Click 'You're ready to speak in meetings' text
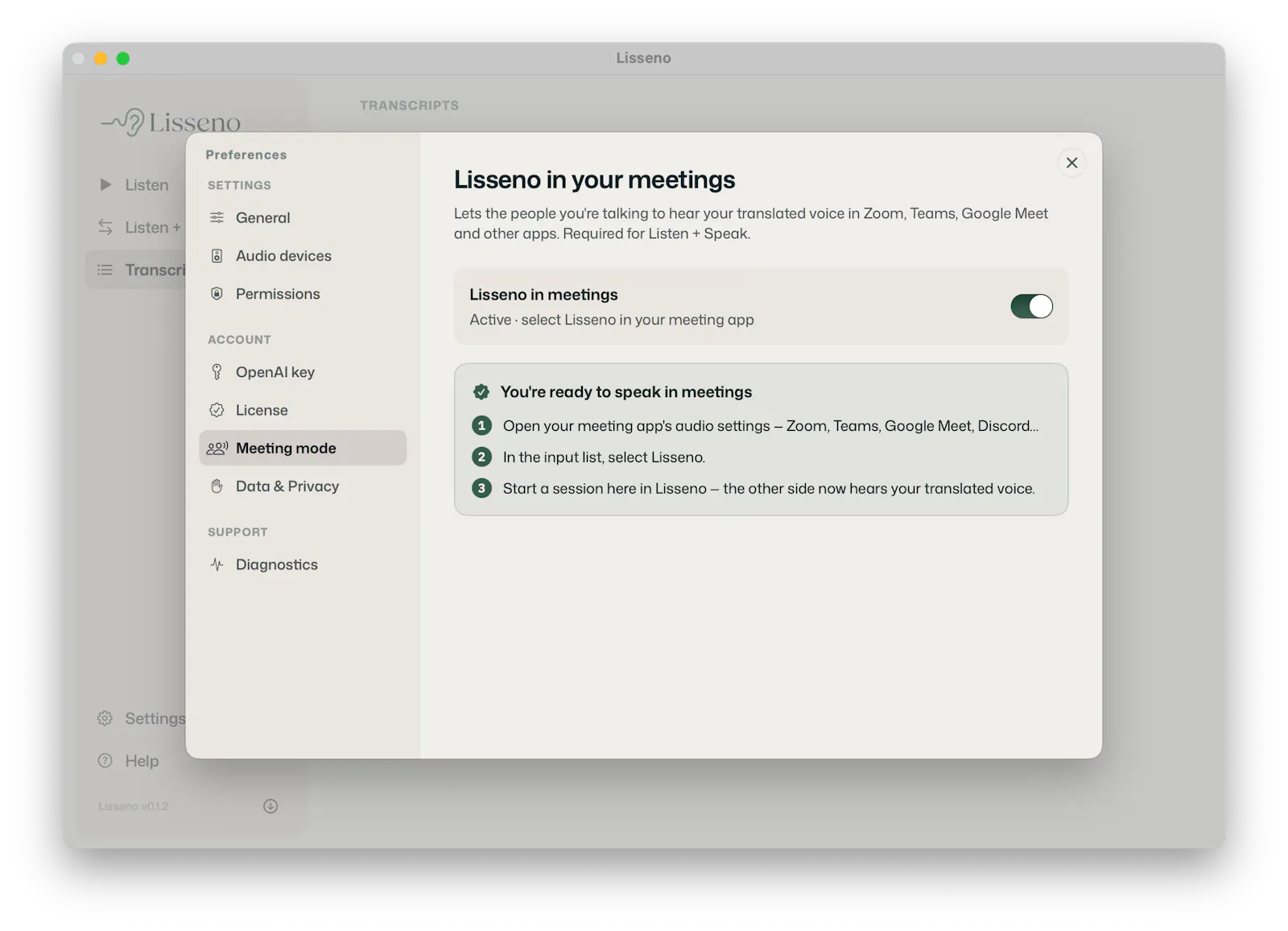1288x931 pixels. [626, 392]
